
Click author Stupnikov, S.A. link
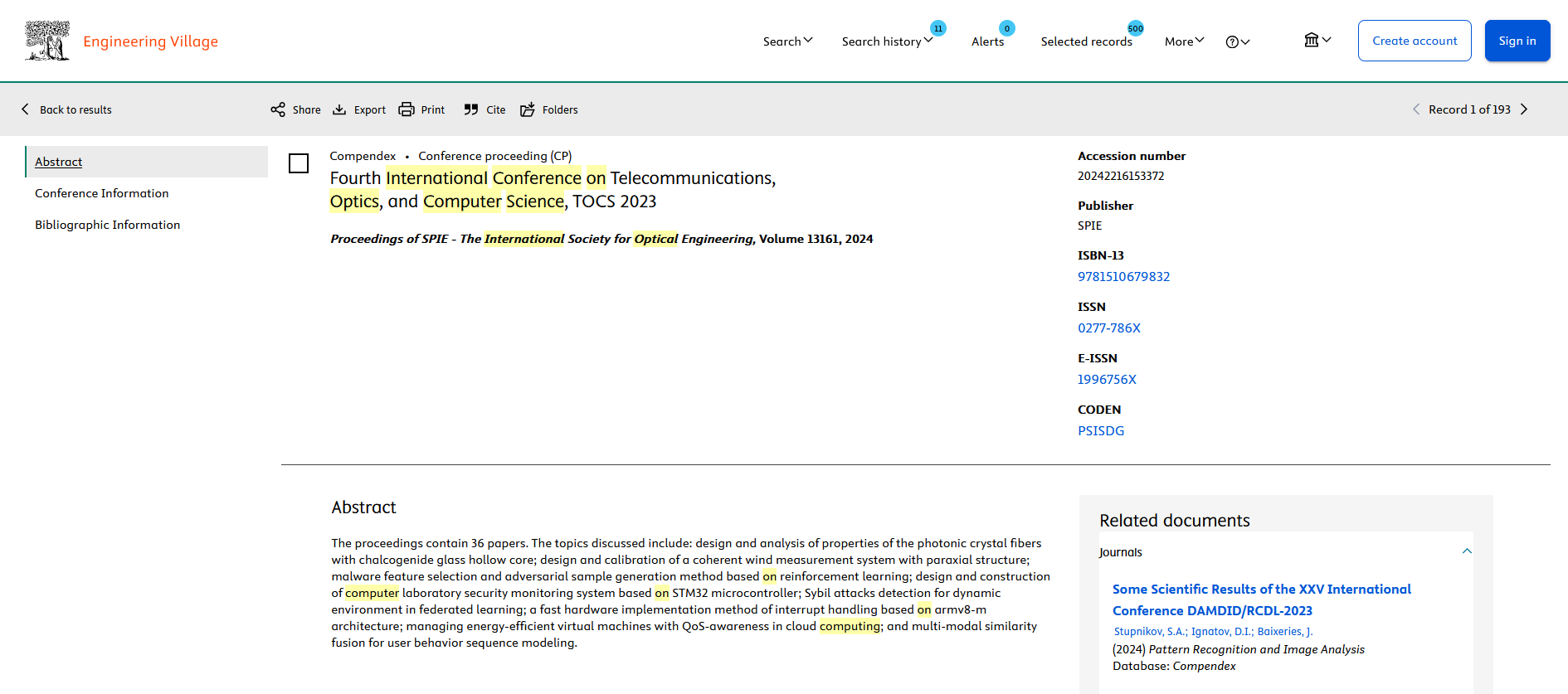[1150, 632]
